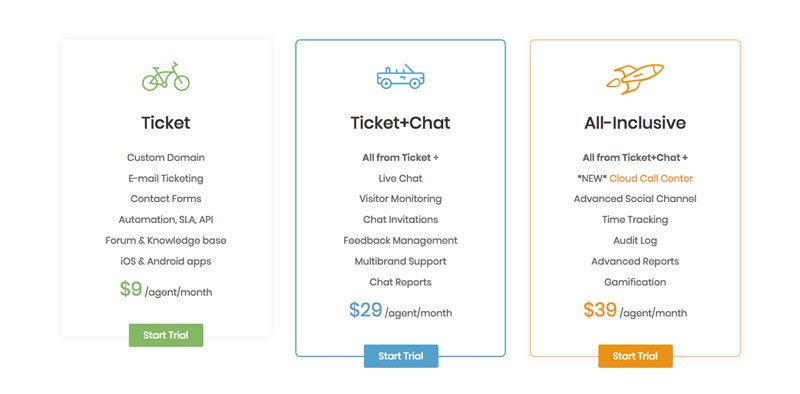Click the green bicycle icon
This screenshot has height=394, width=800.
[166, 77]
